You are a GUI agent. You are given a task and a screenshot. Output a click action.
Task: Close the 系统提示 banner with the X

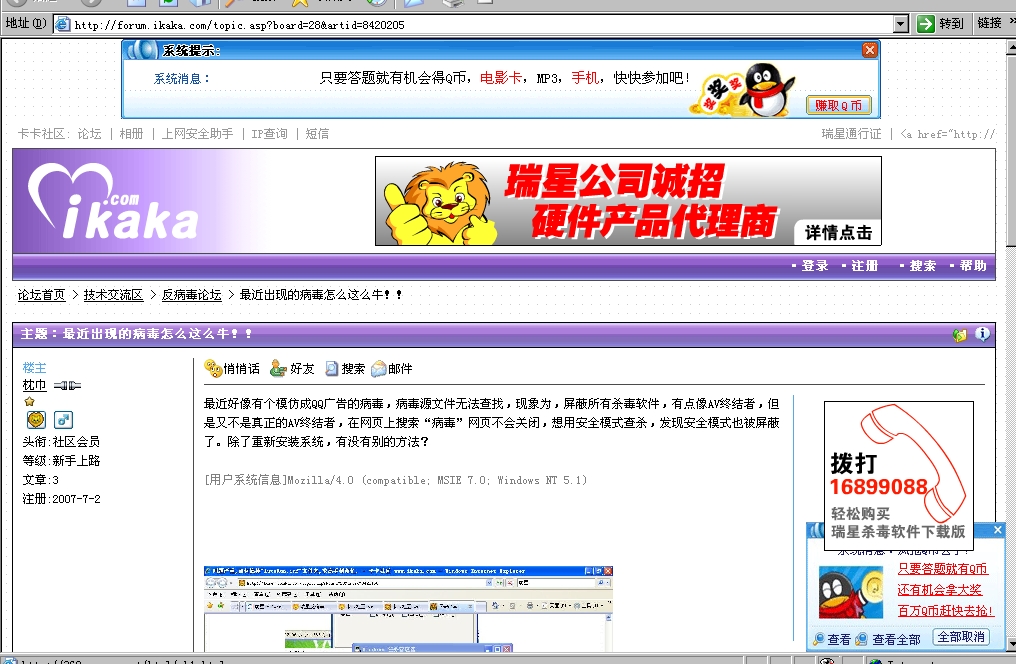tap(870, 50)
